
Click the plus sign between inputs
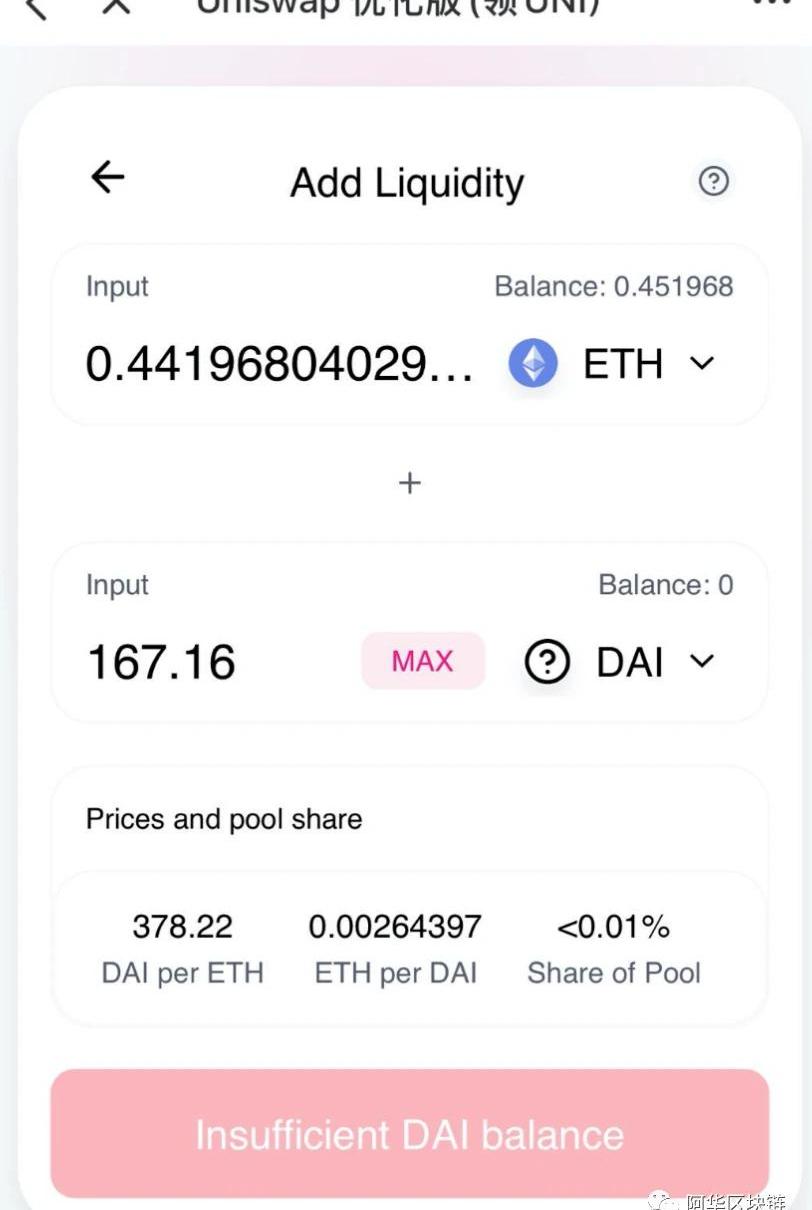[409, 483]
